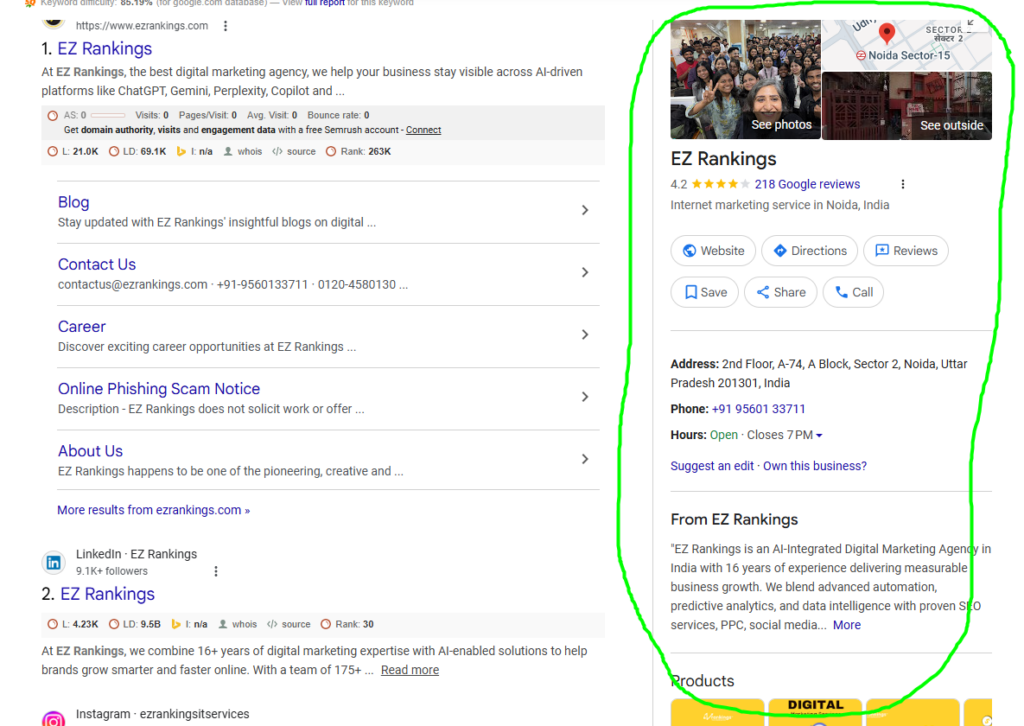
Task: Expand the Blog sitelink chevron
Action: [x=585, y=210]
